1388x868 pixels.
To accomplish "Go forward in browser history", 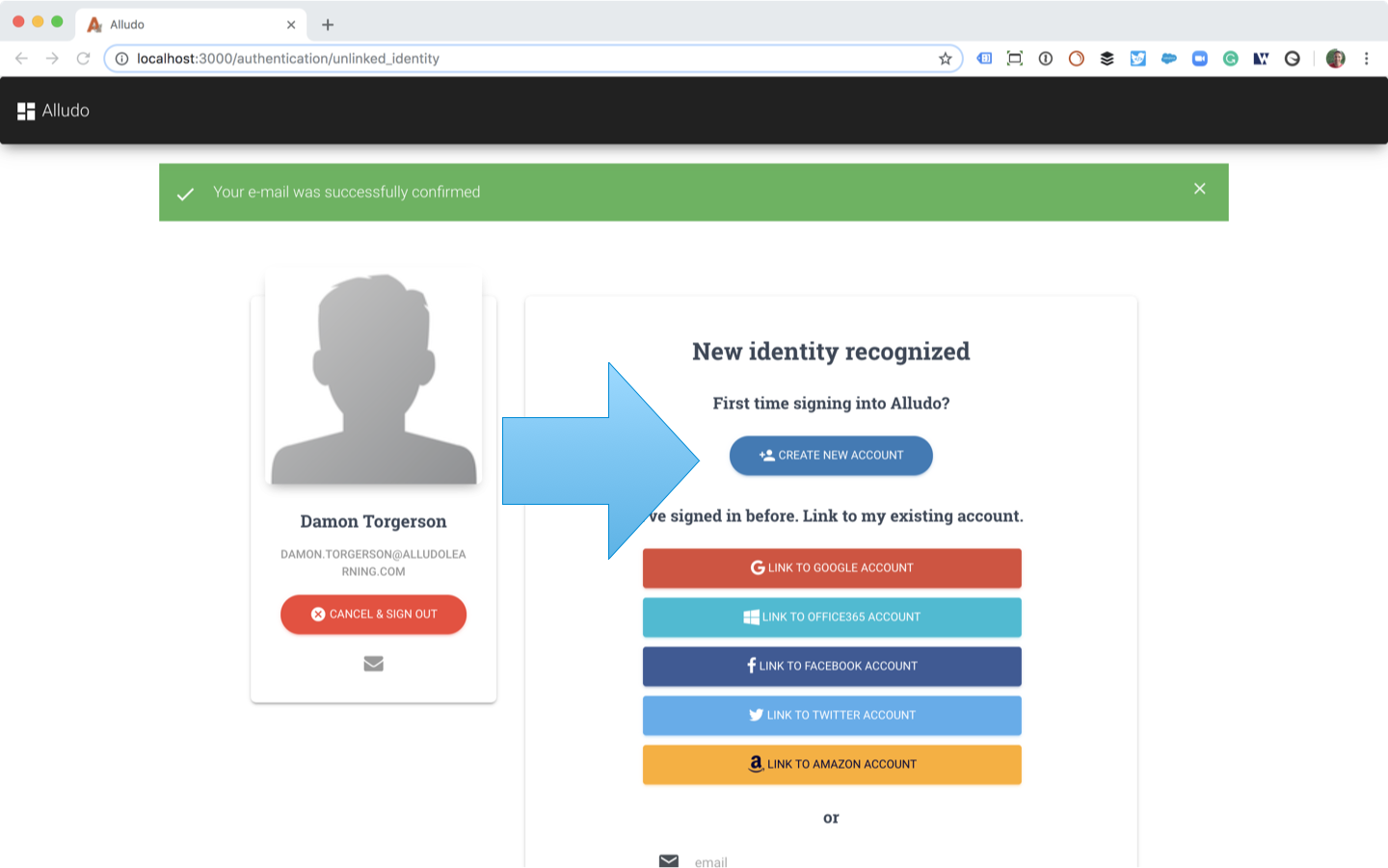I will pyautogui.click(x=52, y=59).
